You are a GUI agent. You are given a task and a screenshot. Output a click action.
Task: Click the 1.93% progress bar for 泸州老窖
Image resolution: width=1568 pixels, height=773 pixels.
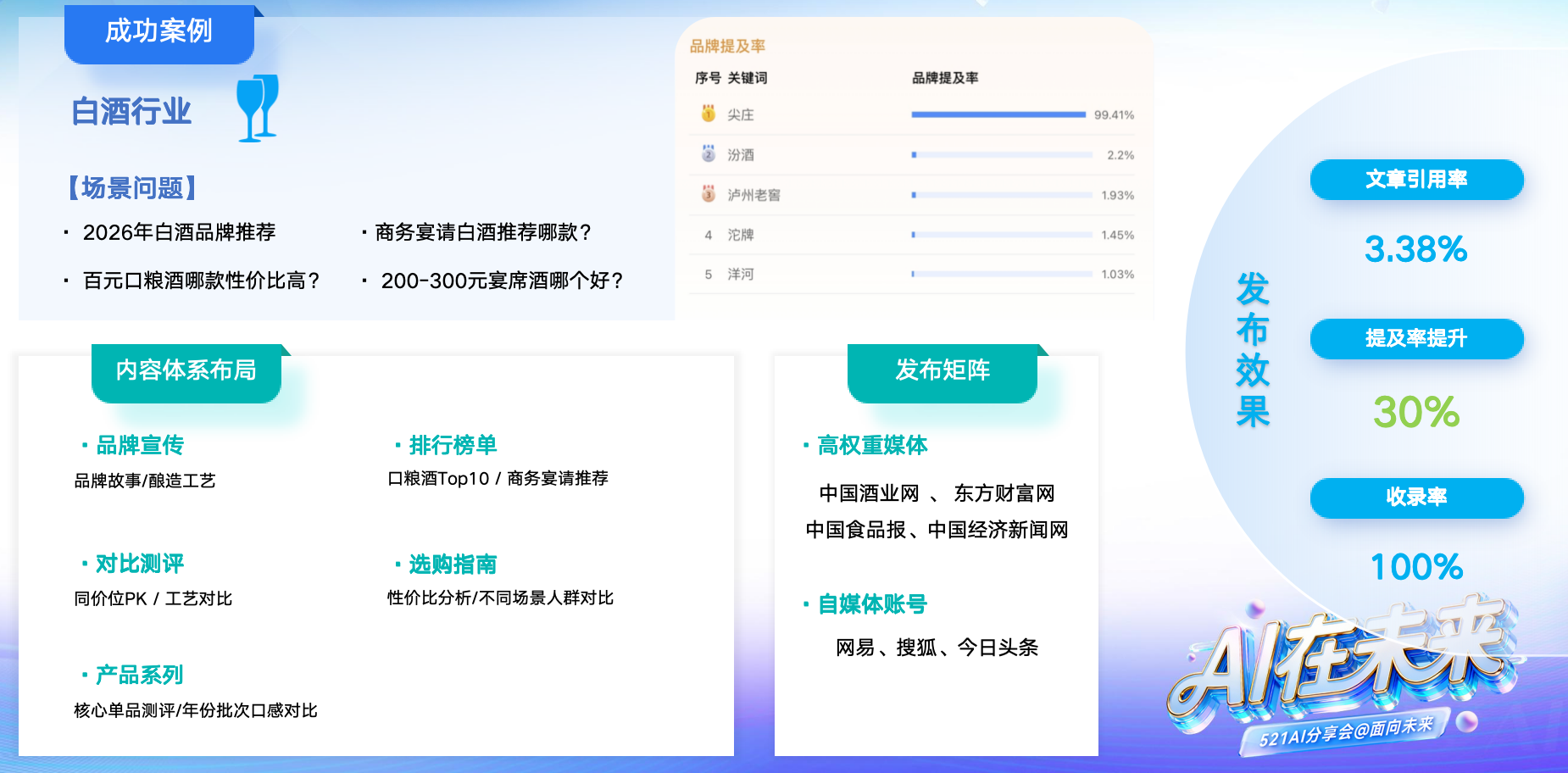click(x=1002, y=195)
